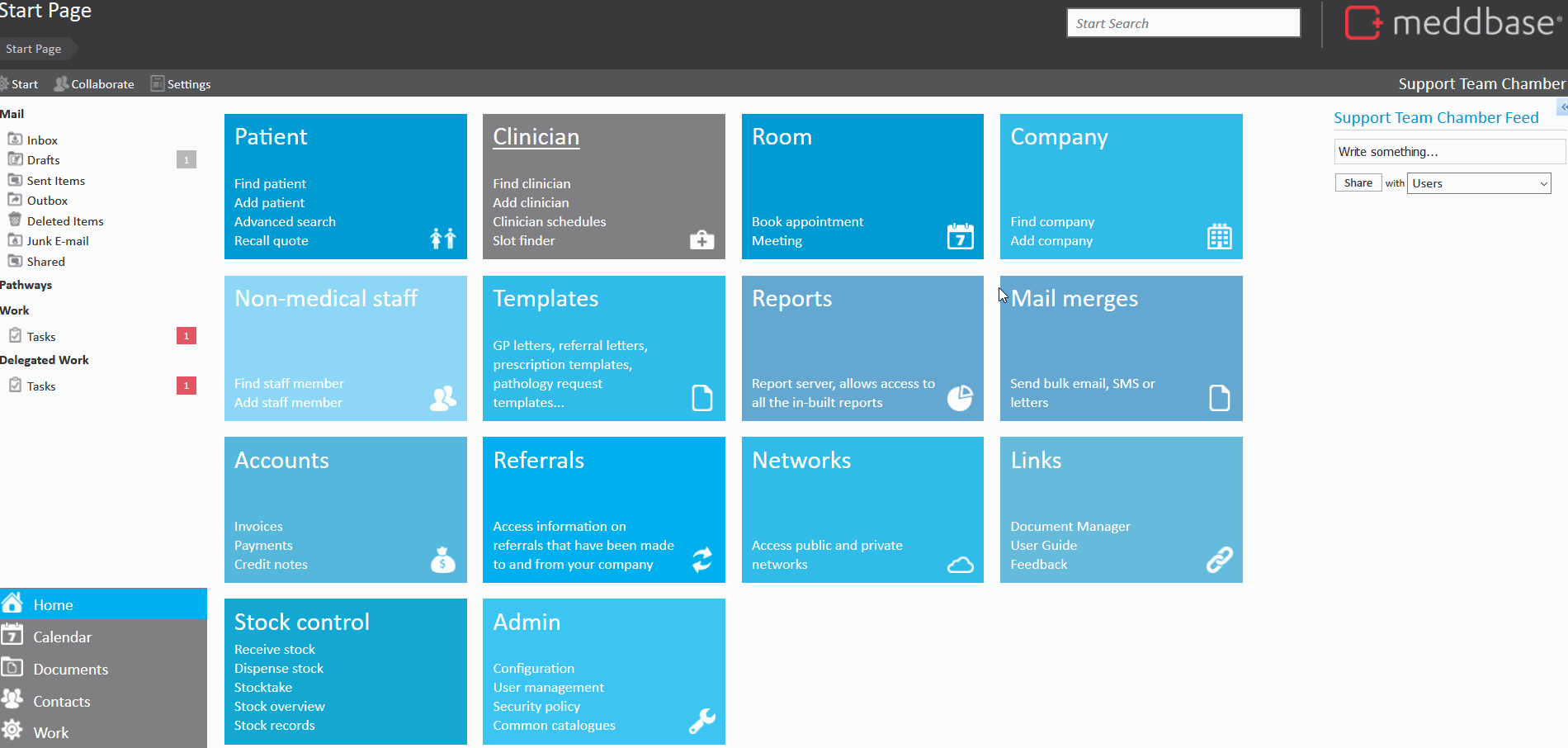This screenshot has width=1568, height=748.
Task: Open the Settings menu
Action: tap(181, 84)
